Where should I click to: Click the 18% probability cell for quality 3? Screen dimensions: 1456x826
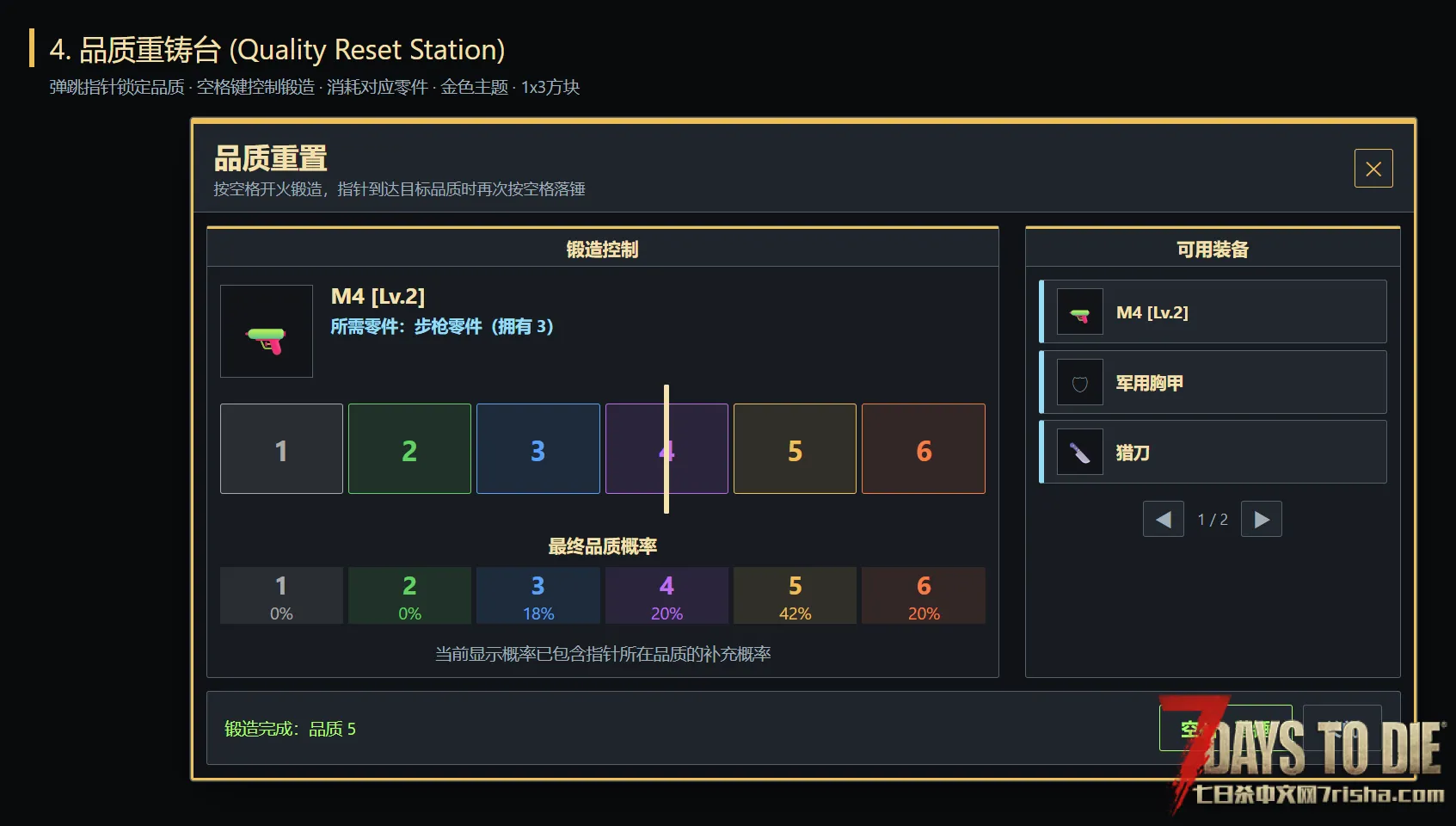[x=538, y=595]
